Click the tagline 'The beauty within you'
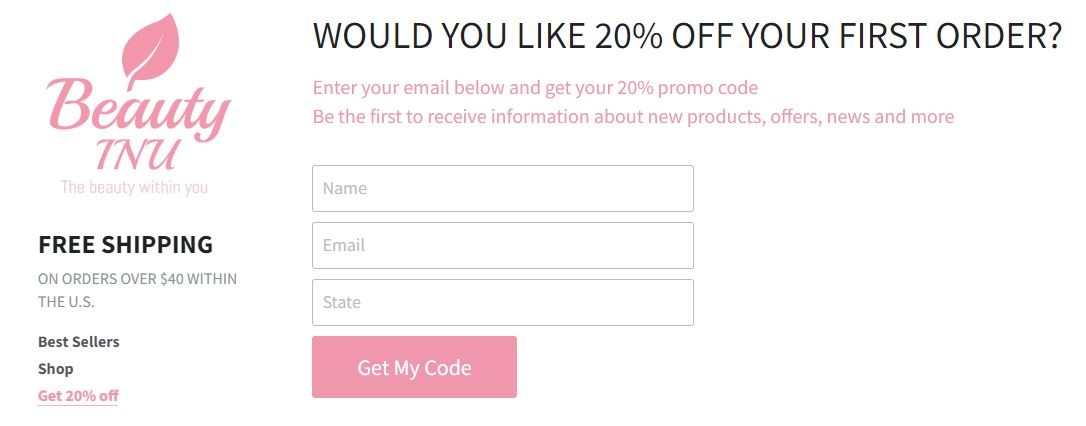 click(134, 187)
